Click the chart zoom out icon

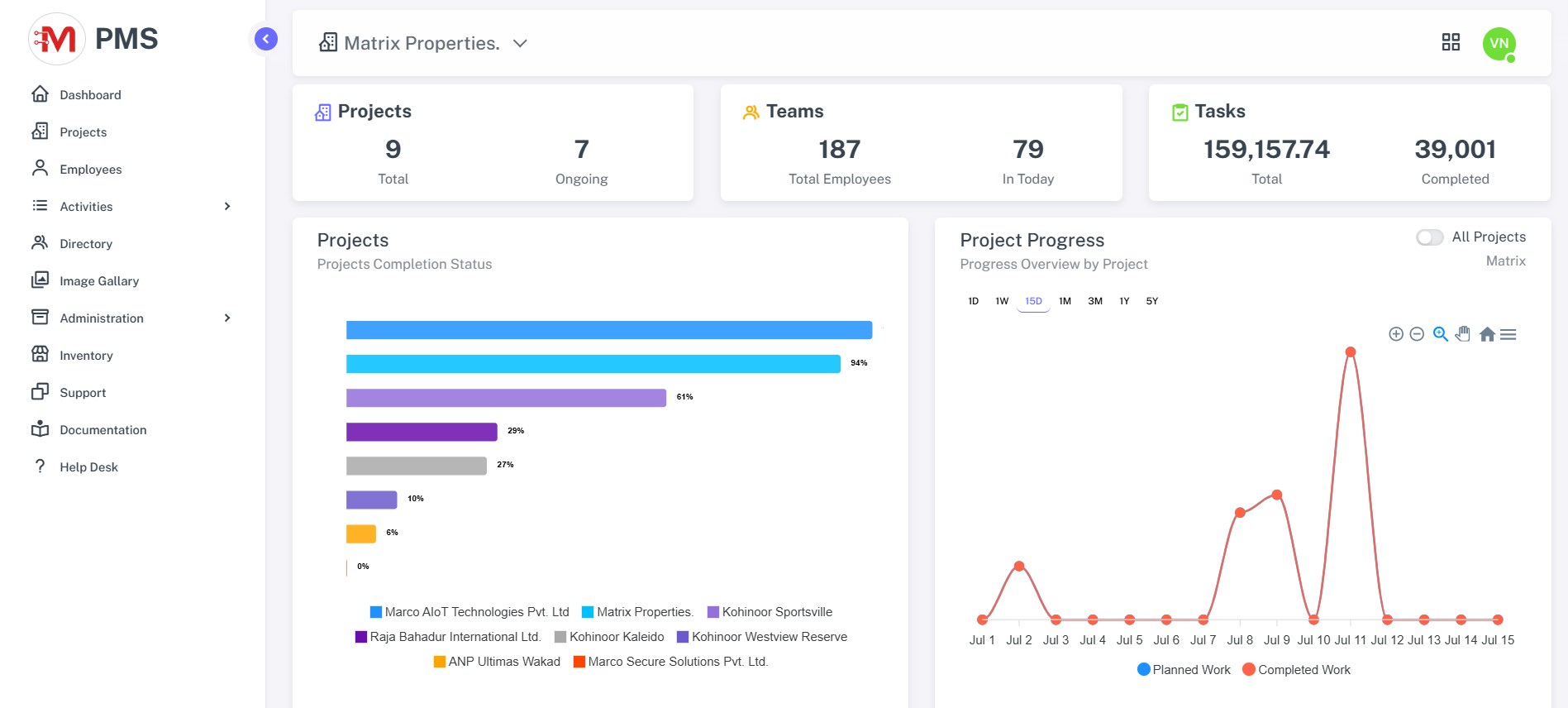tap(1417, 334)
